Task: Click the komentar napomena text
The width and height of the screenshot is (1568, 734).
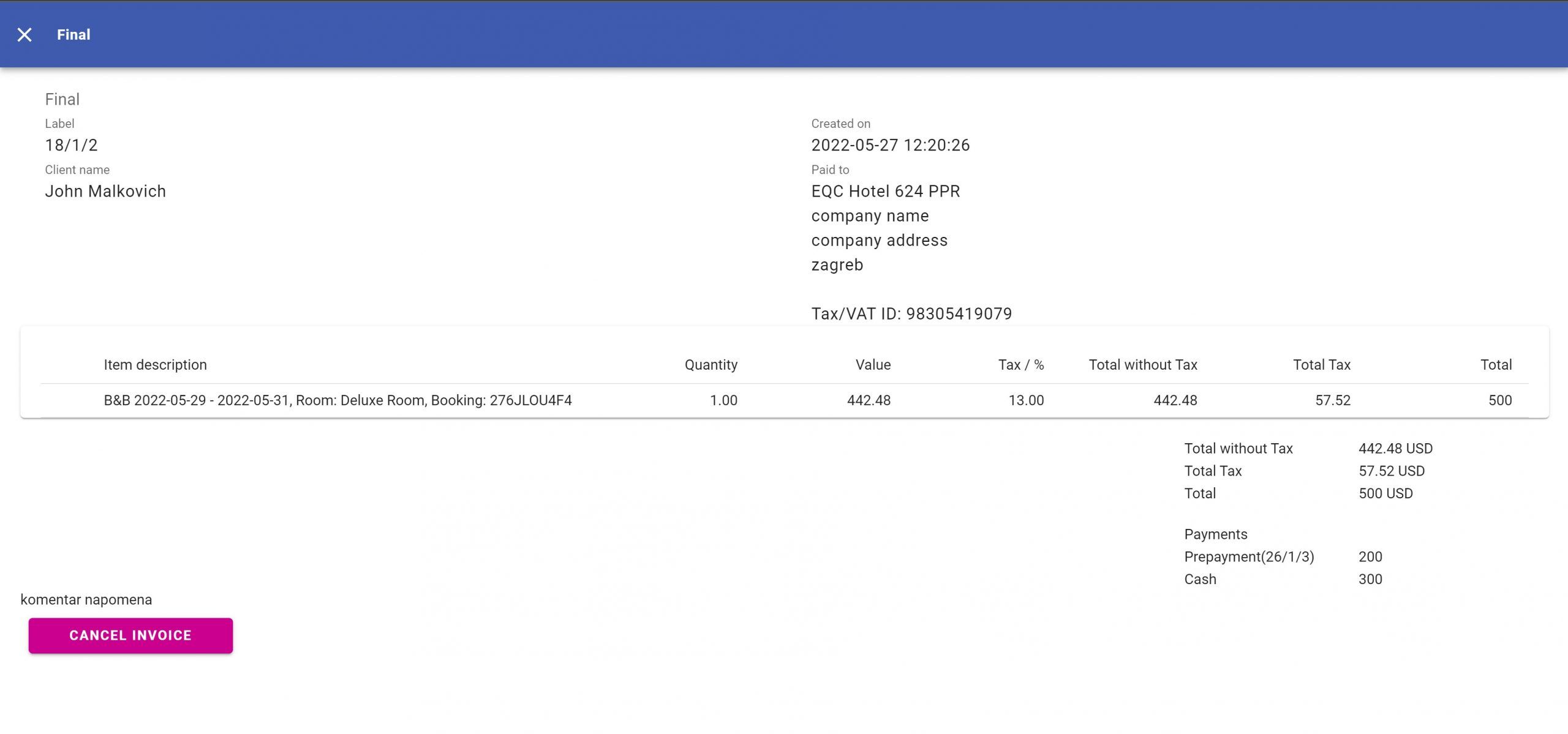Action: coord(85,599)
